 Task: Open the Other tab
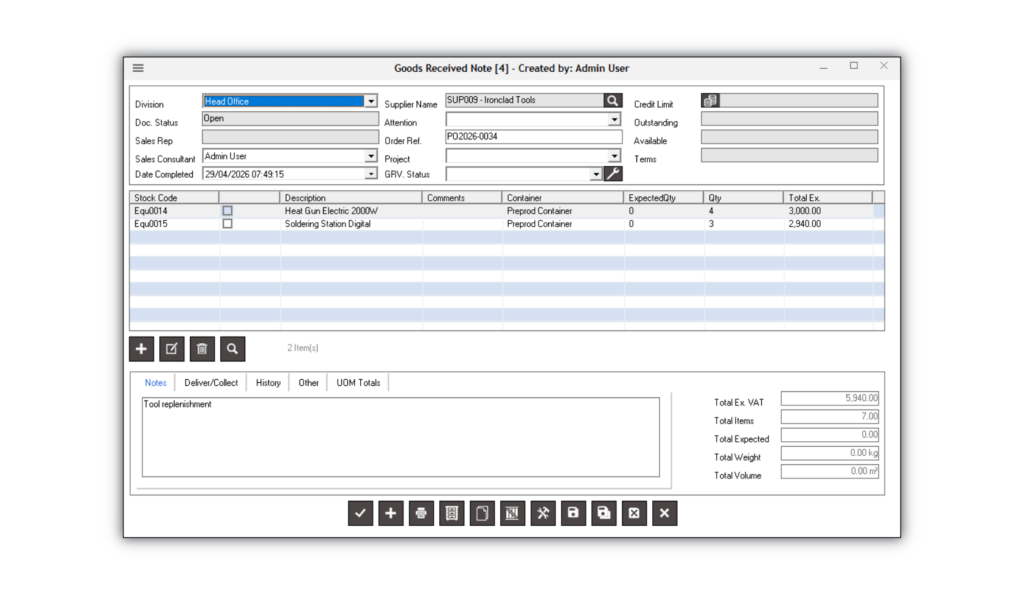[x=308, y=383]
